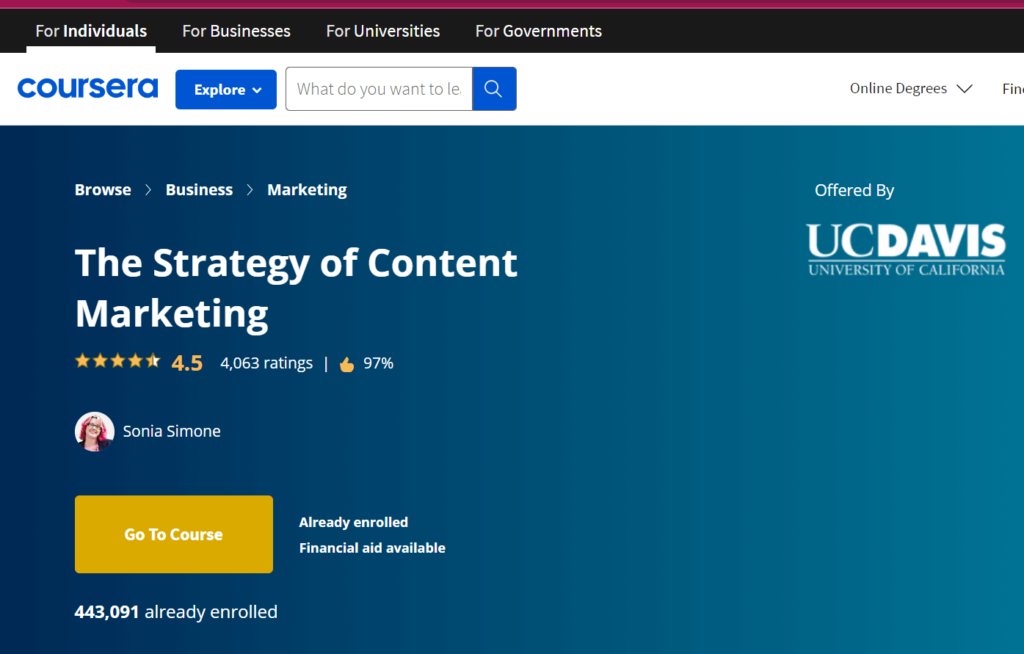1024x654 pixels.
Task: Open the For Universities tab
Action: coord(383,31)
